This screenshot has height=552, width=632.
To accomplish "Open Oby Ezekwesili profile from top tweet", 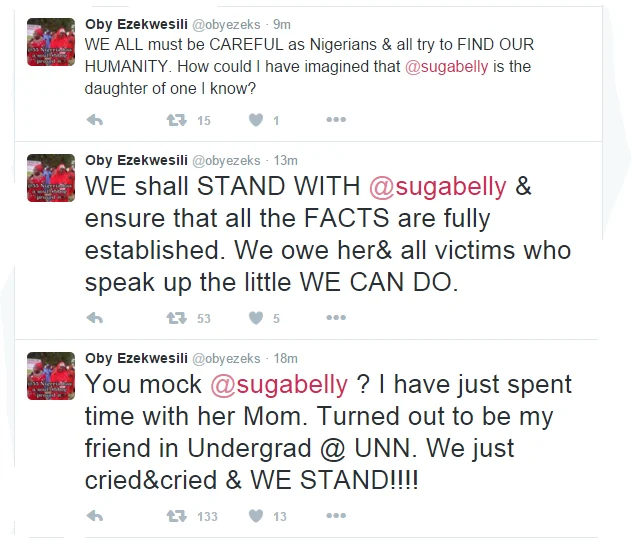I will pyautogui.click(x=136, y=24).
